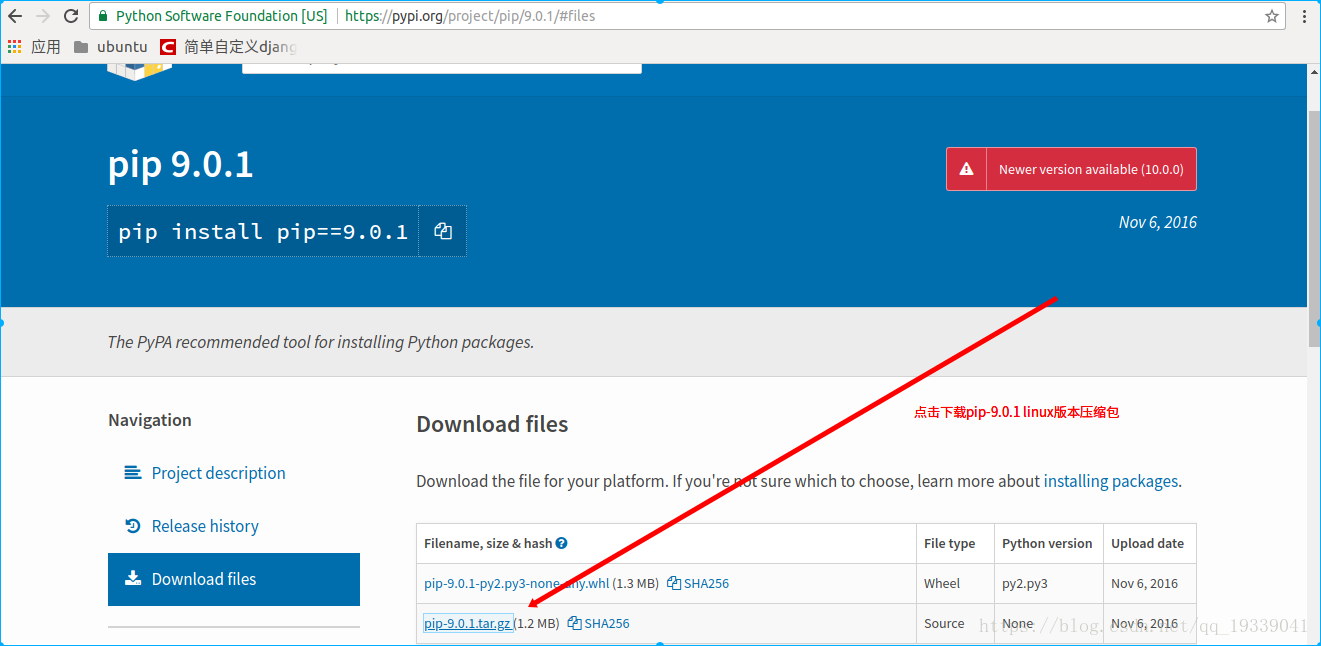The width and height of the screenshot is (1321, 646).
Task: Copy SHA256 hash of the tar.gz file
Action: pyautogui.click(x=599, y=623)
